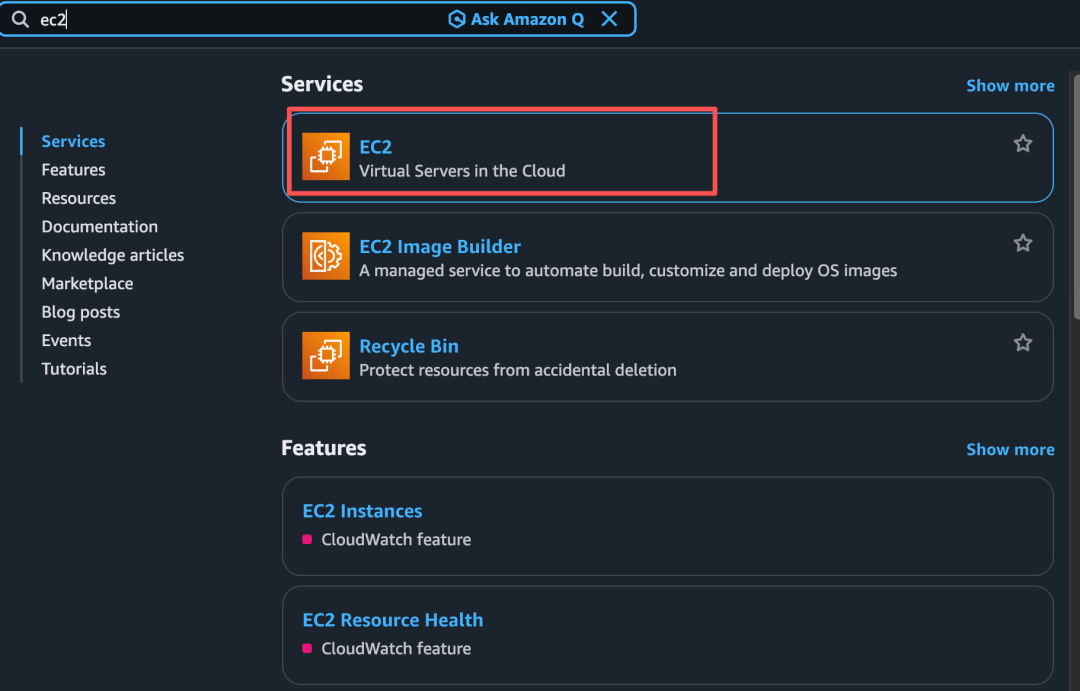Open Ask Amazon Q

click(516, 19)
